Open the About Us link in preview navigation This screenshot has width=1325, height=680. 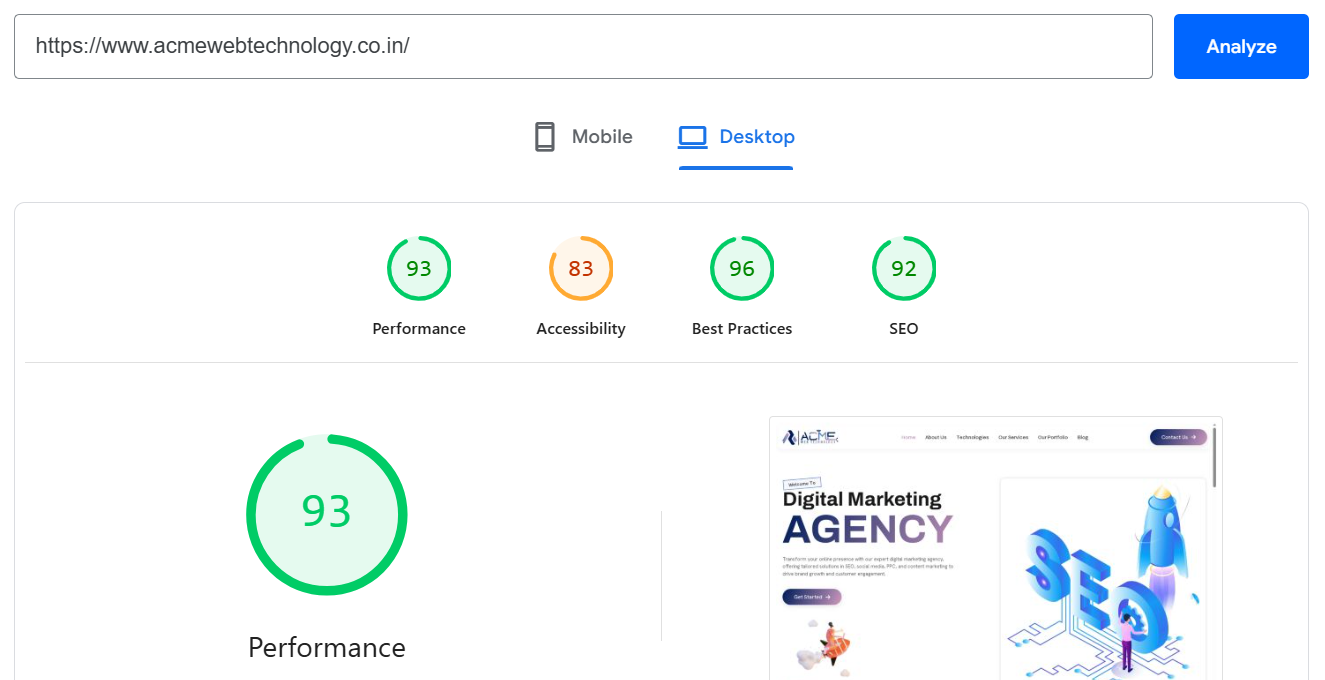tap(936, 437)
